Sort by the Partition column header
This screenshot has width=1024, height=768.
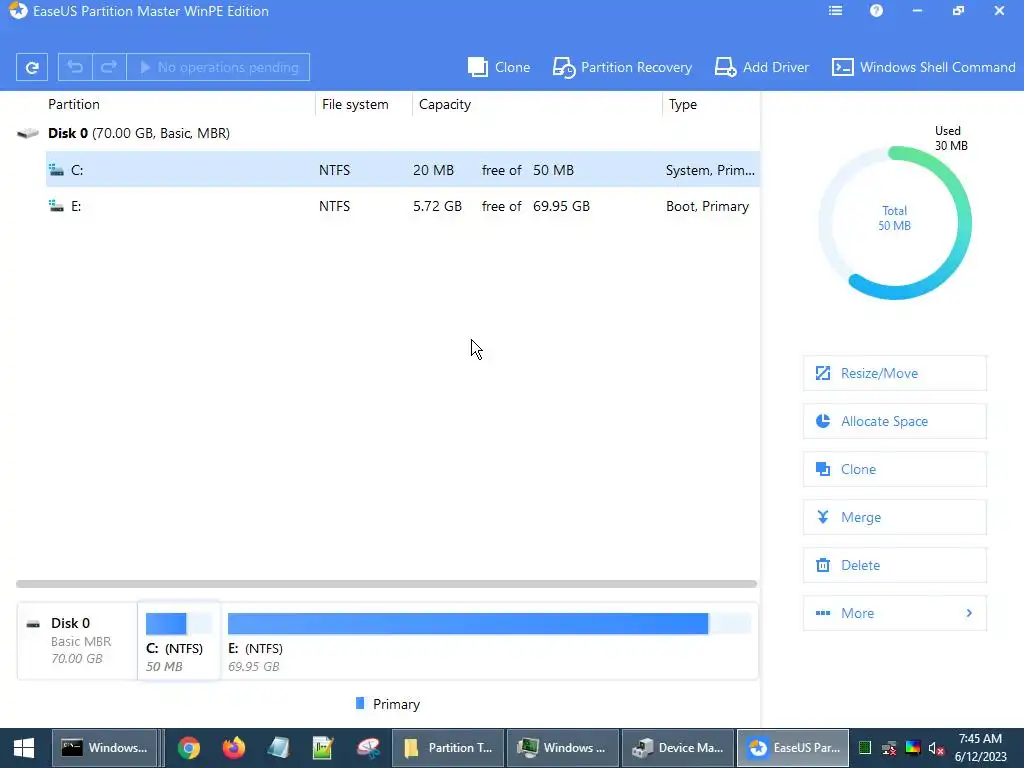74,104
